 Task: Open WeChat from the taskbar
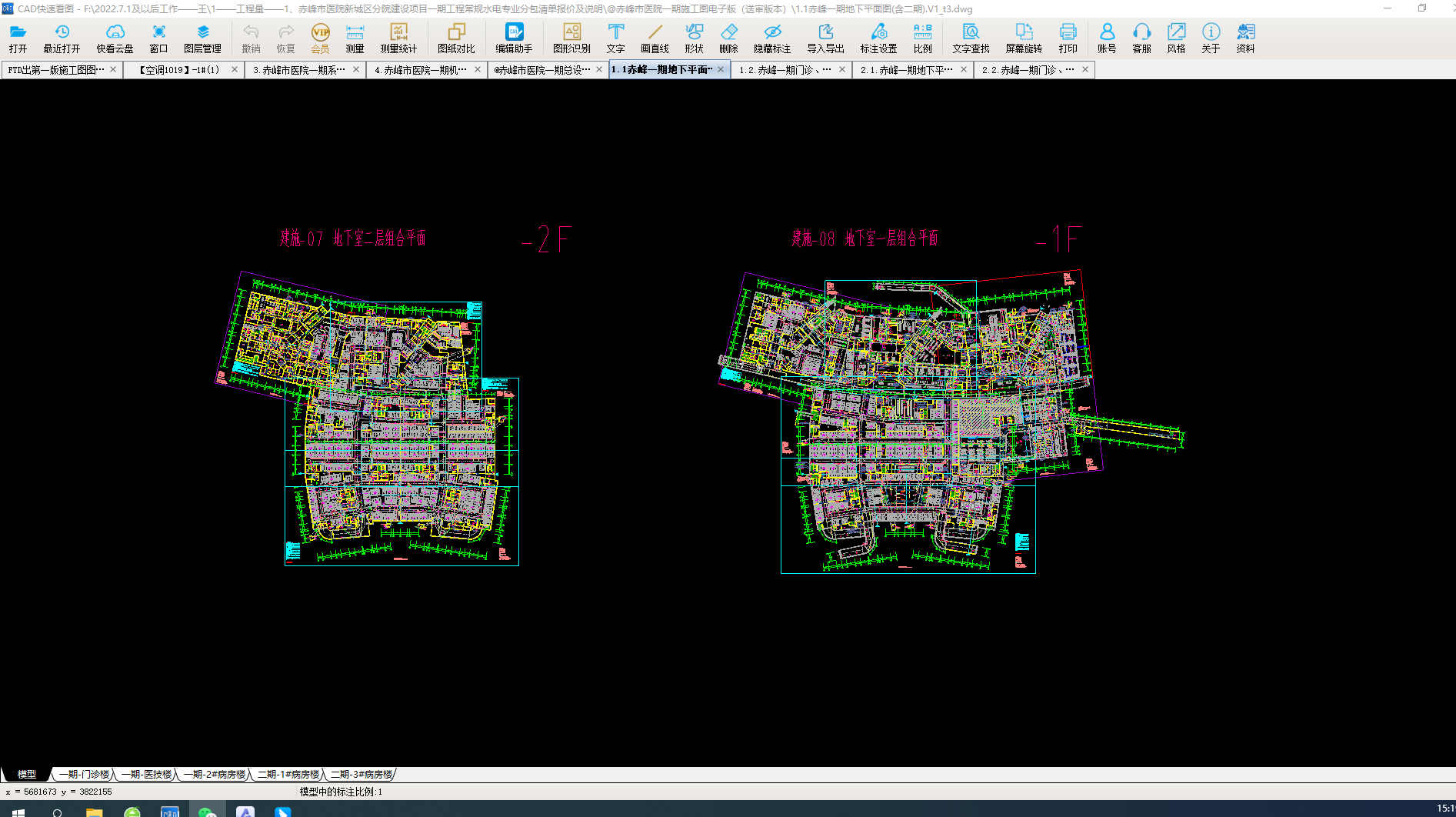click(207, 812)
